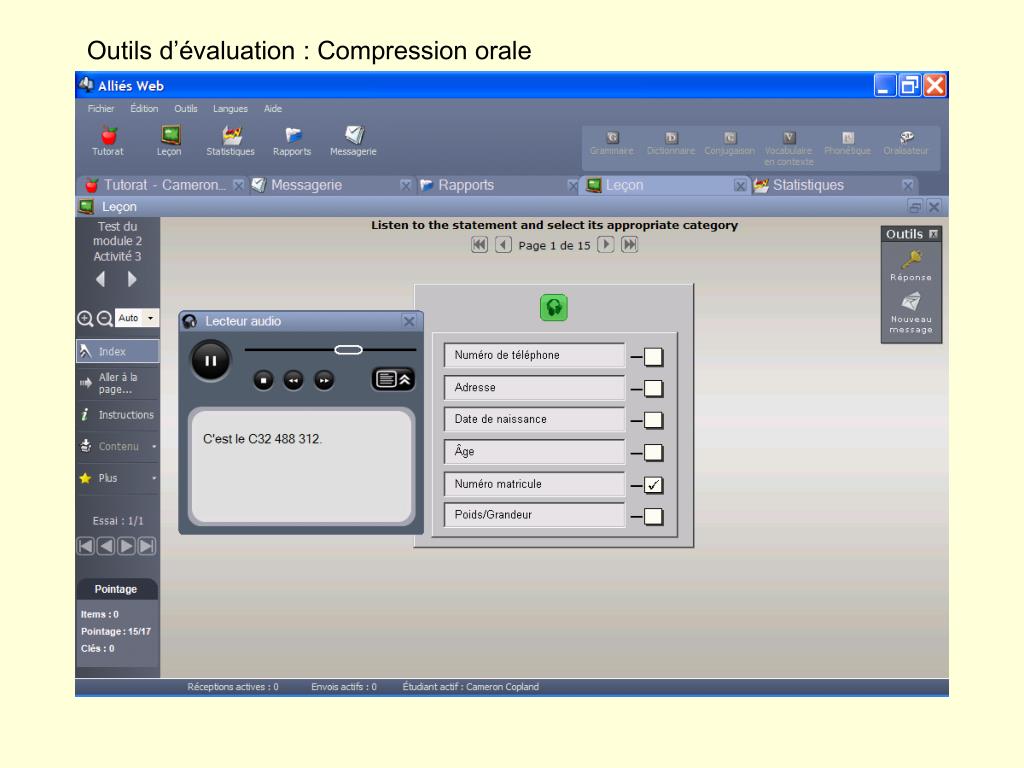Open the Outils menu
1024x768 pixels.
[x=185, y=108]
